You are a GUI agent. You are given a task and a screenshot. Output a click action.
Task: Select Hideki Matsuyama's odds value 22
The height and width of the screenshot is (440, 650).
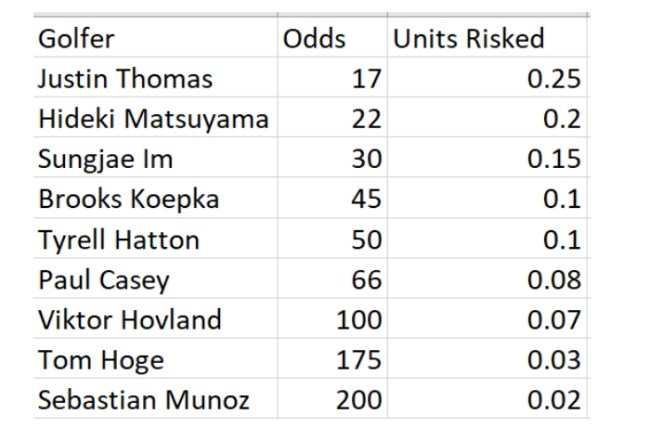click(366, 119)
